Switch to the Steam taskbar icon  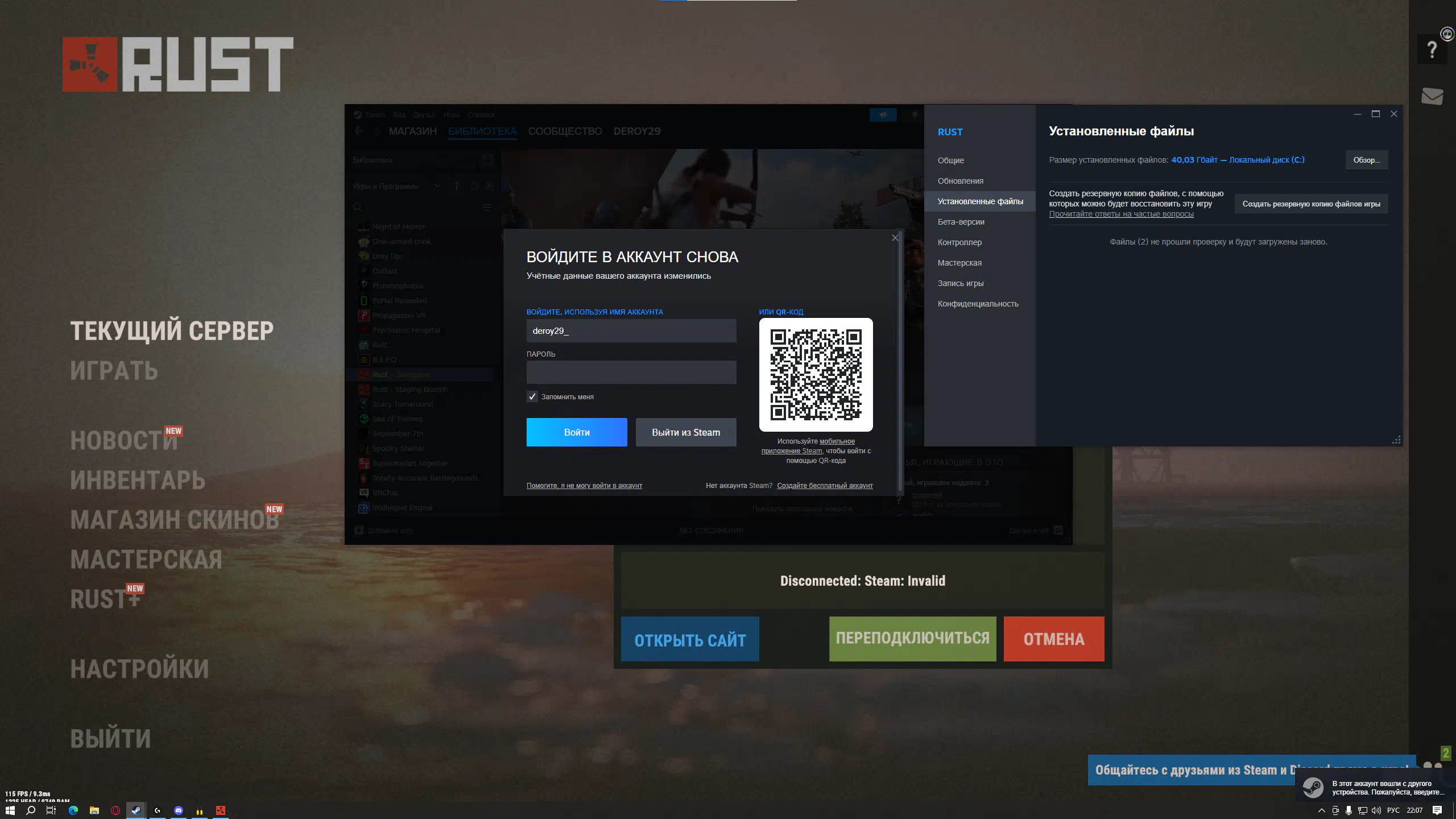(136, 810)
